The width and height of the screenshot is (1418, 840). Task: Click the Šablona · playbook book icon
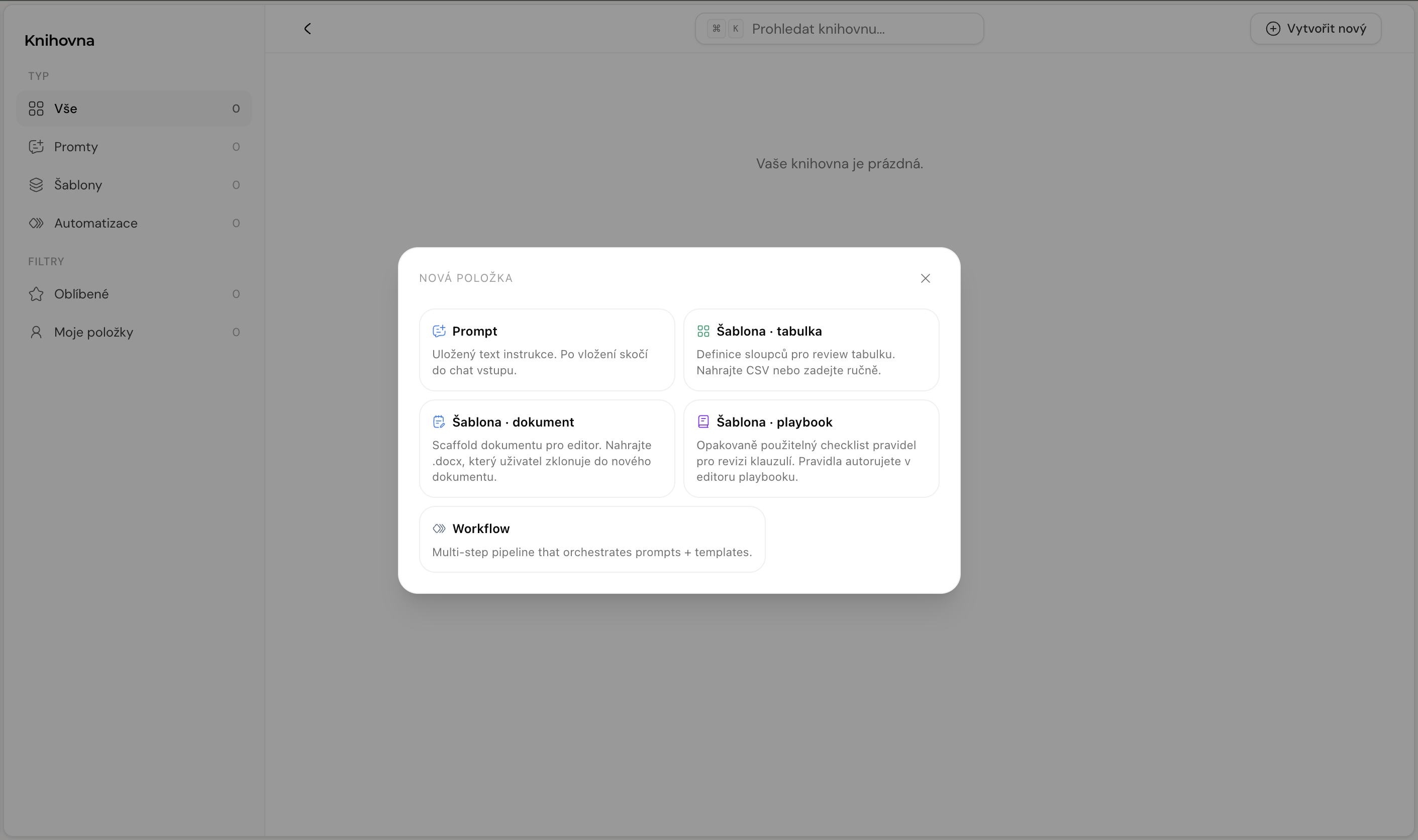click(x=703, y=422)
